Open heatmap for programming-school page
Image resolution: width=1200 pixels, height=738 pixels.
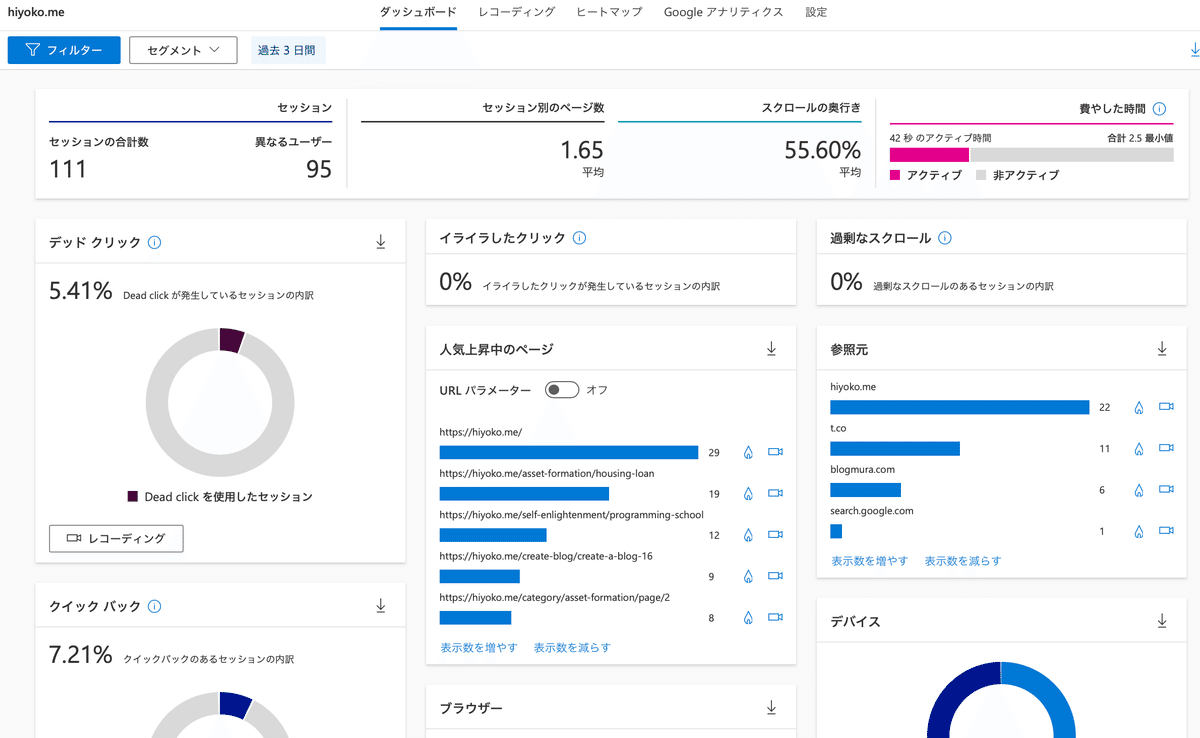pos(748,535)
